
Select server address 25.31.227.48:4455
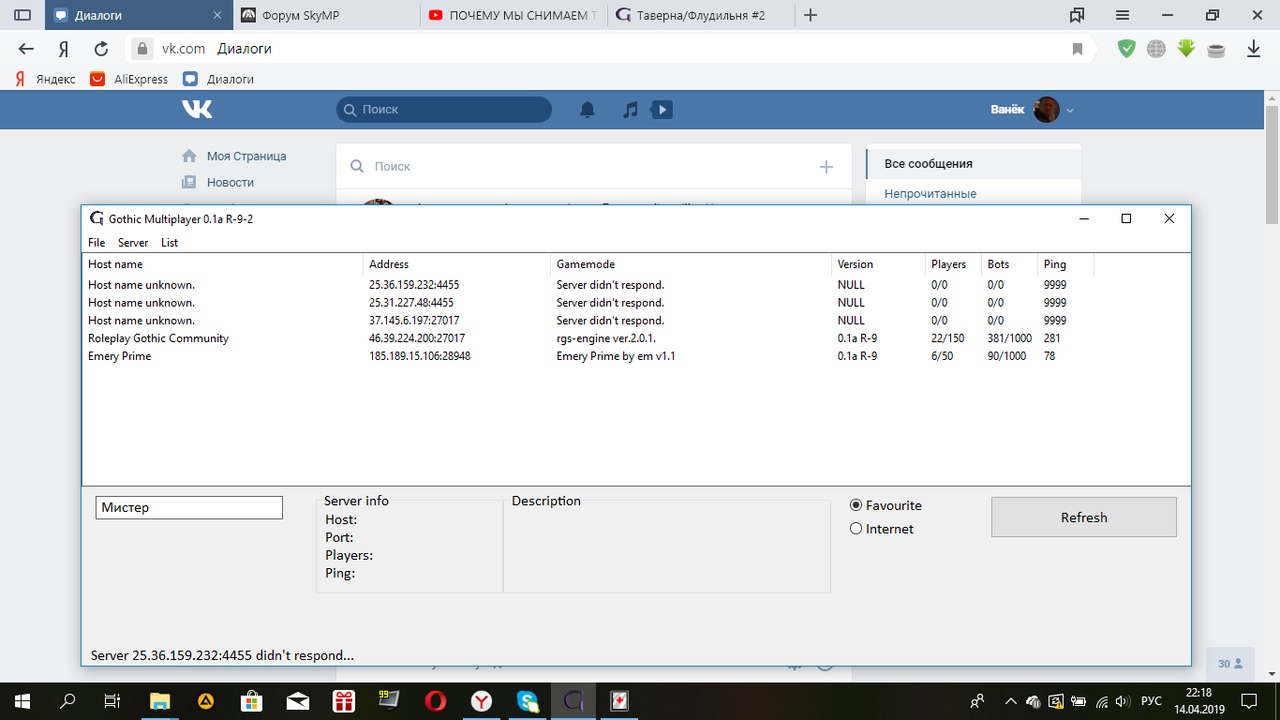[411, 303]
